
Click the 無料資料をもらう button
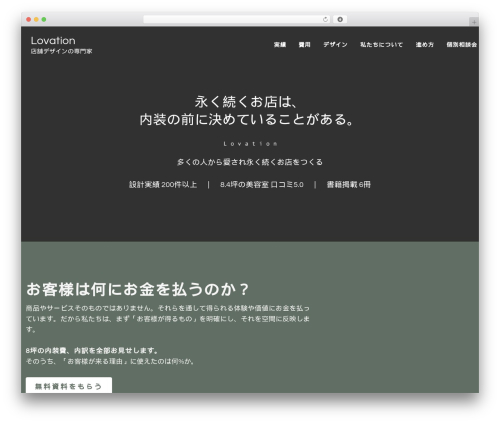pos(69,386)
